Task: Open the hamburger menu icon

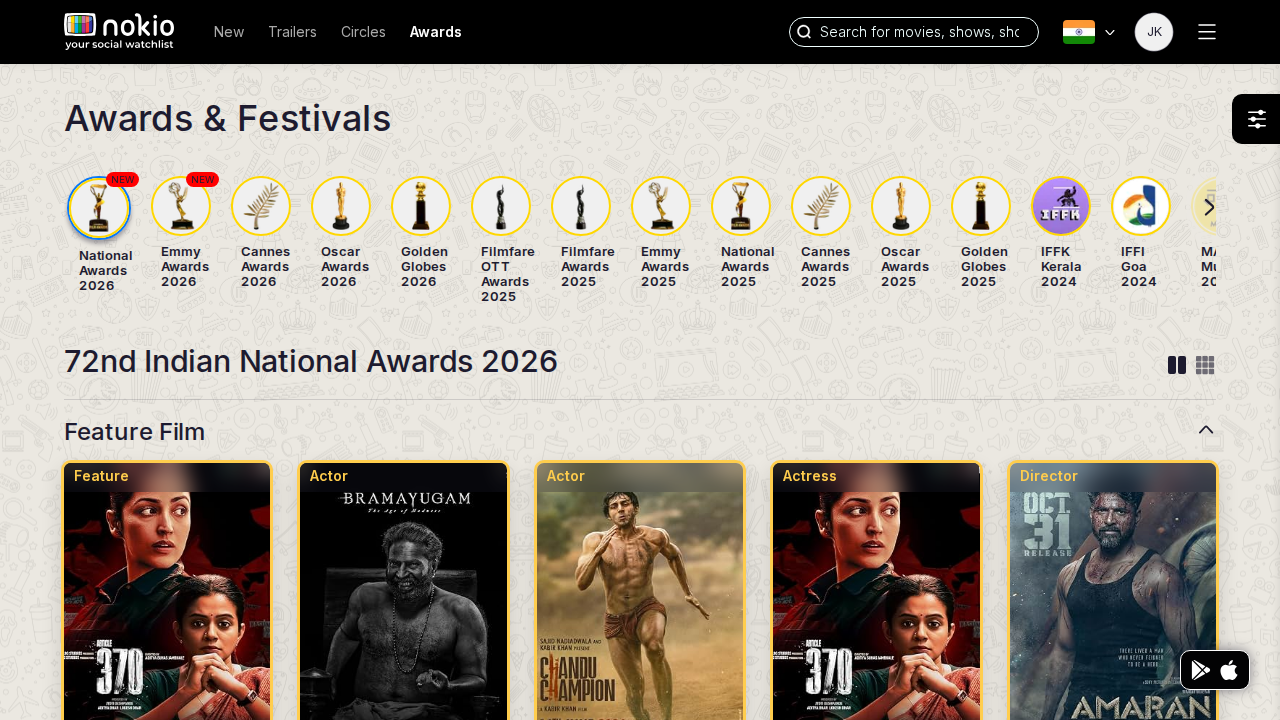Action: pyautogui.click(x=1207, y=32)
